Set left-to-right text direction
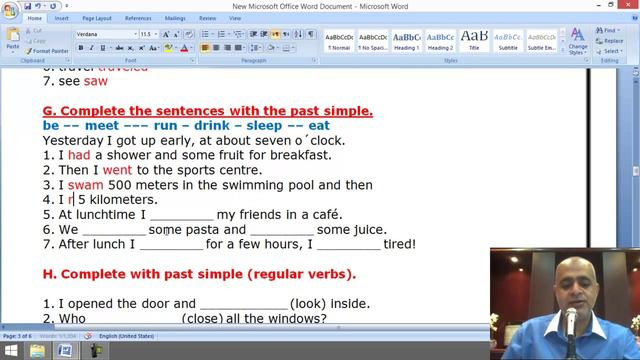Viewport: 640px width, 360px height. pyautogui.click(x=276, y=34)
